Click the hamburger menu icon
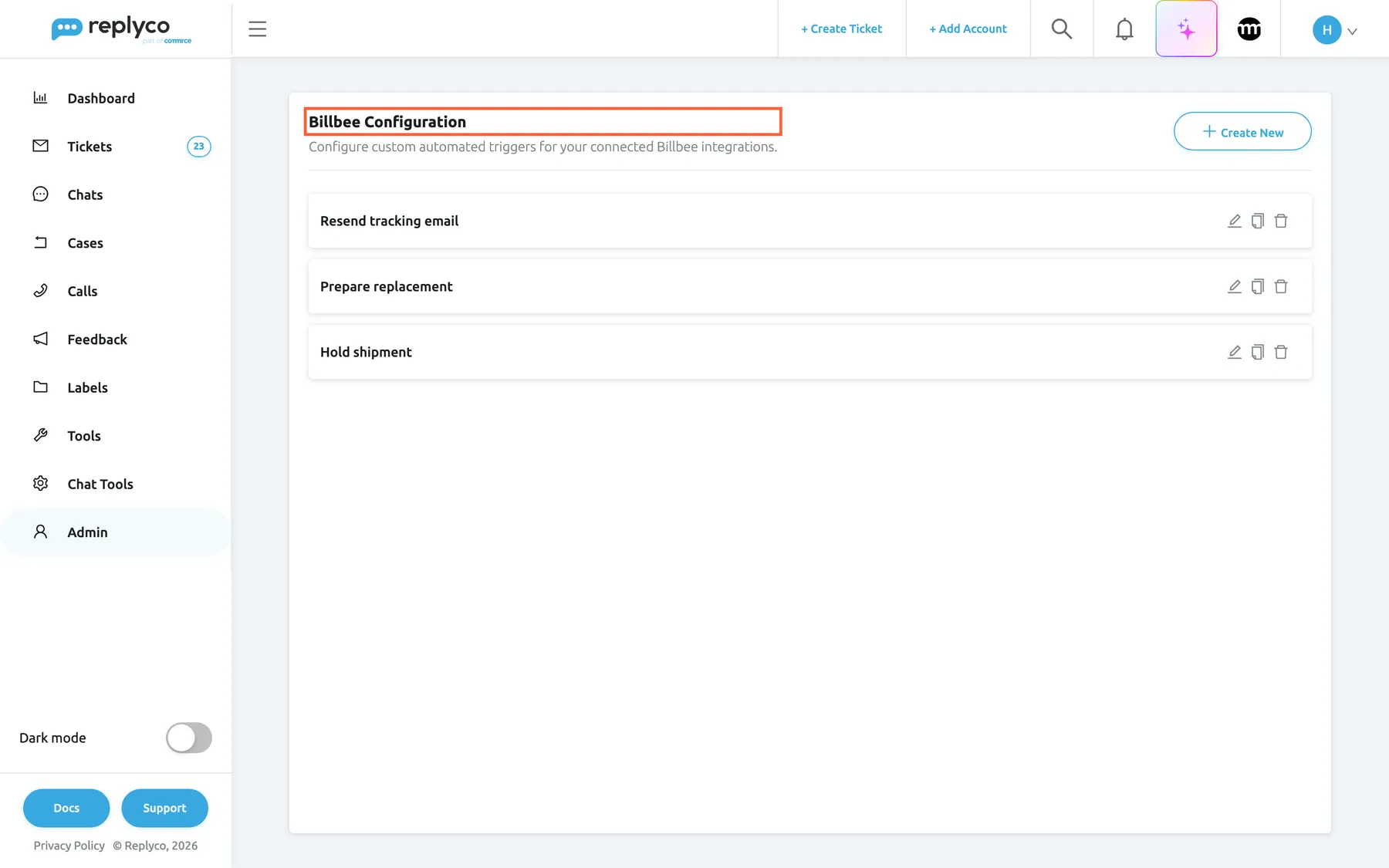This screenshot has height=868, width=1389. [x=257, y=29]
